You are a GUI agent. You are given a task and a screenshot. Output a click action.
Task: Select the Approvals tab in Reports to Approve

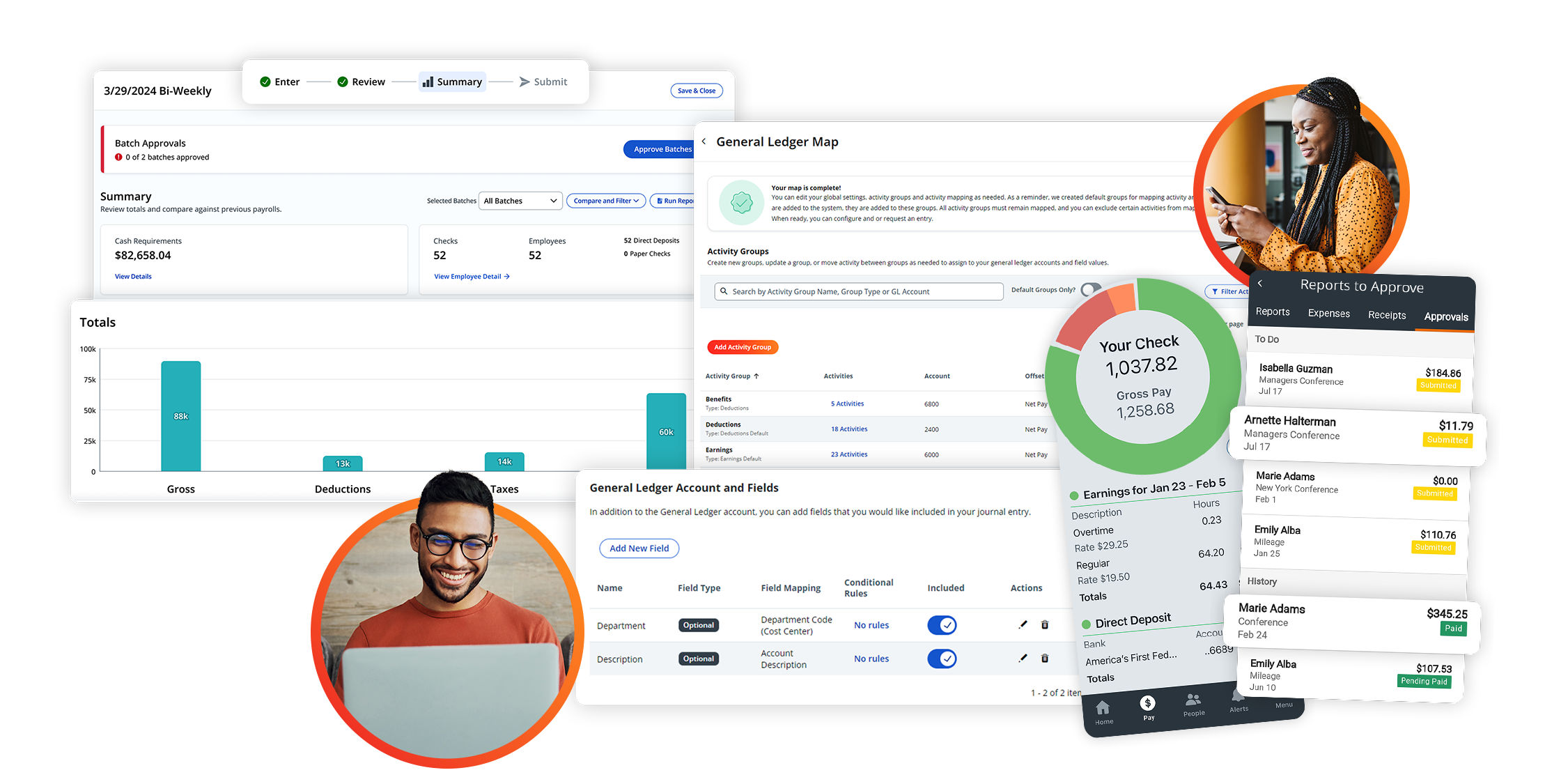[1445, 316]
